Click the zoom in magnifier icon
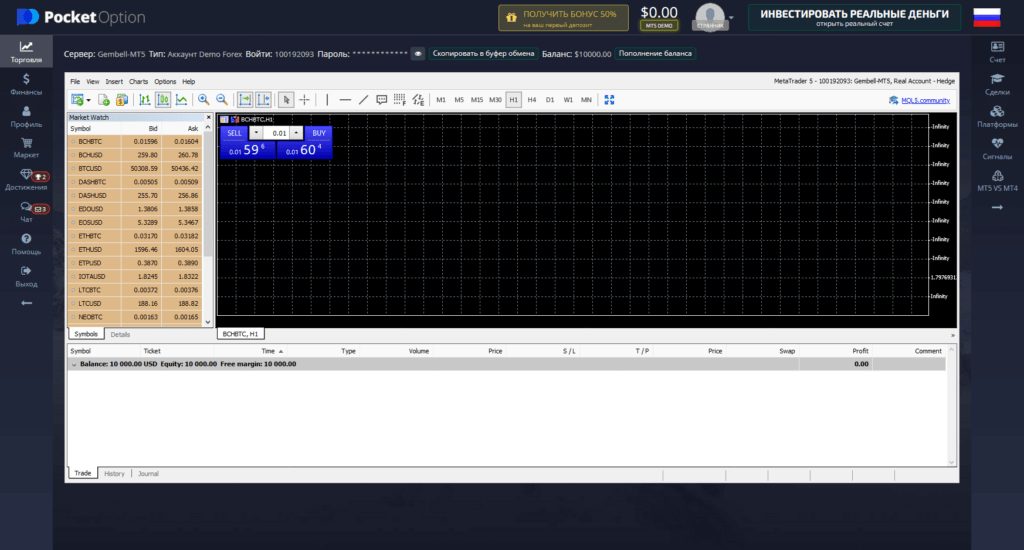 click(203, 99)
